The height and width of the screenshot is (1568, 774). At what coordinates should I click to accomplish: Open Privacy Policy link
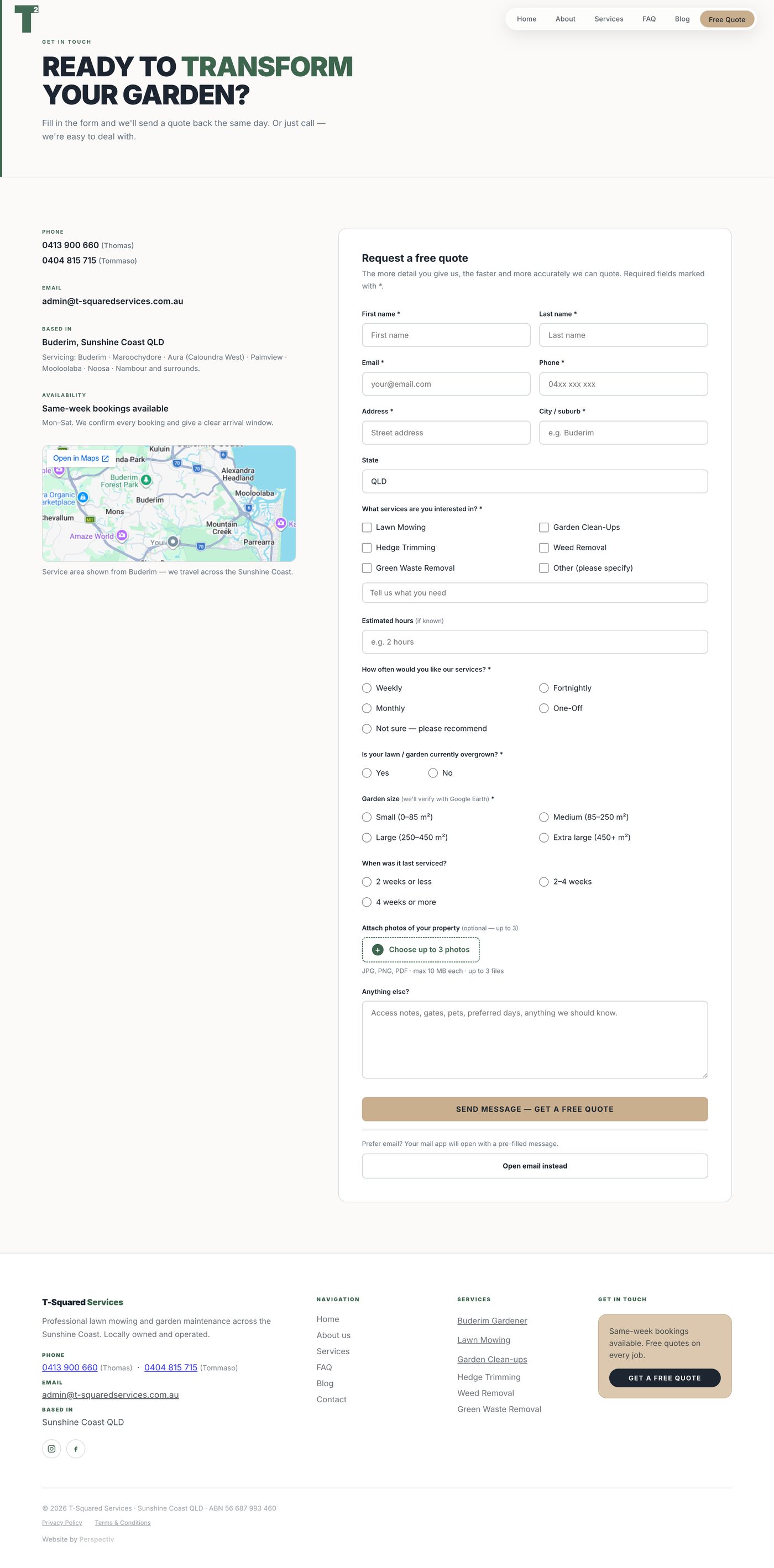click(x=62, y=1523)
